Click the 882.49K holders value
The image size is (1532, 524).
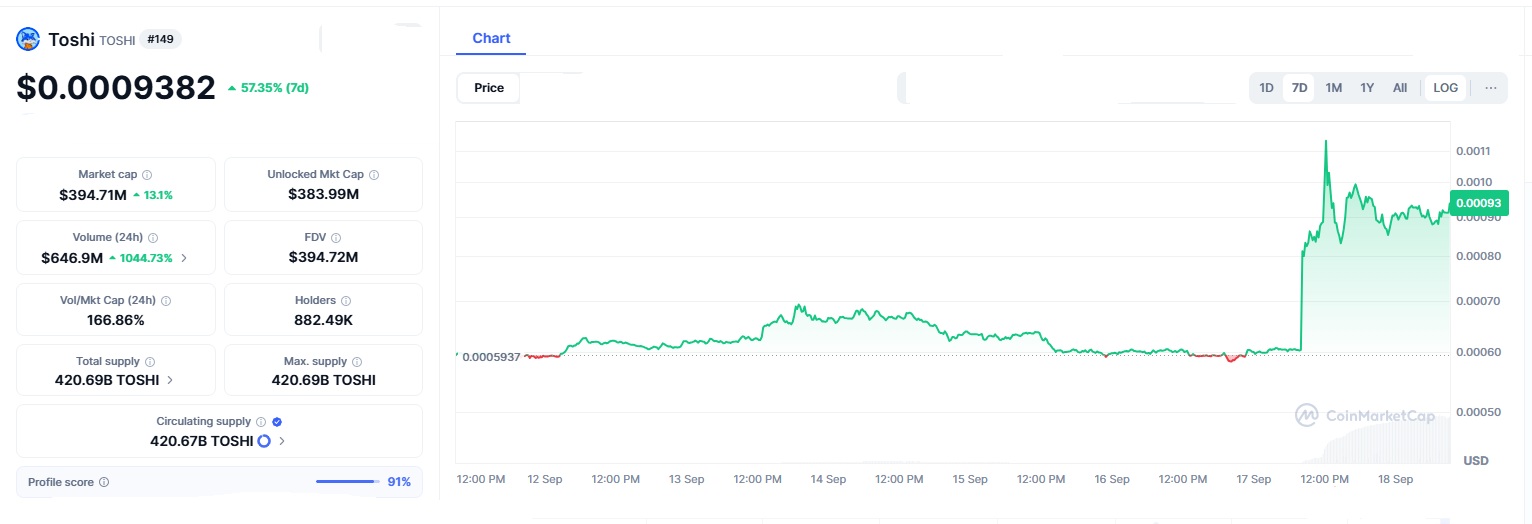[323, 320]
